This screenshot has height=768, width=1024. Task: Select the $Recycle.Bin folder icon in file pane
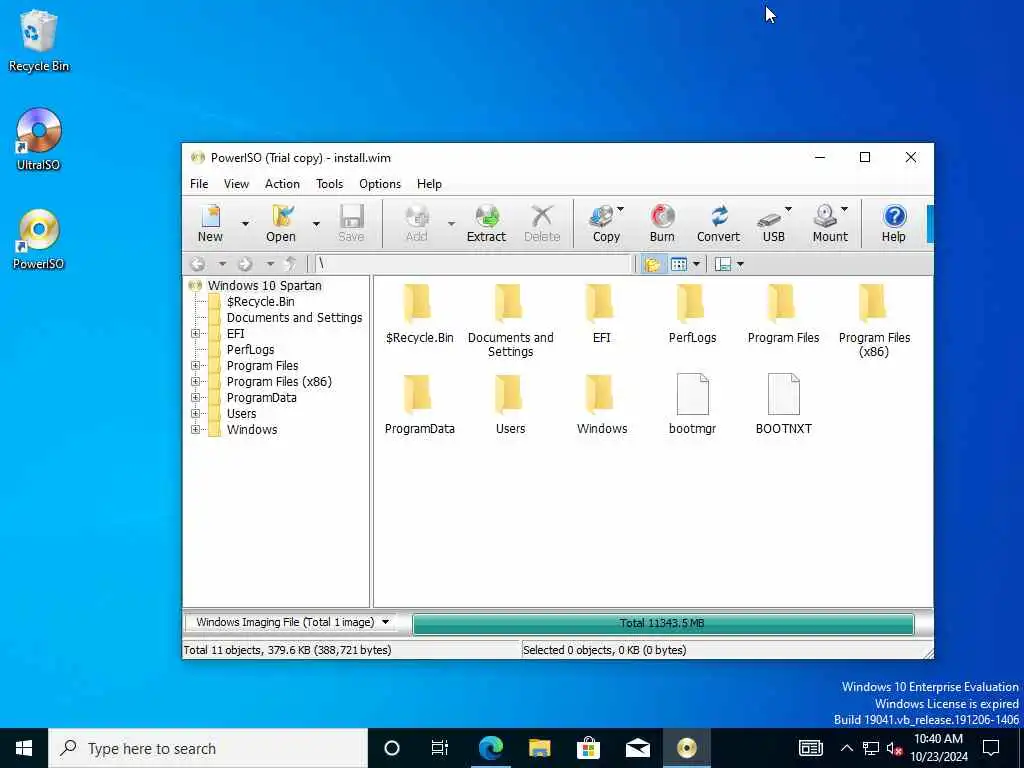pos(418,304)
